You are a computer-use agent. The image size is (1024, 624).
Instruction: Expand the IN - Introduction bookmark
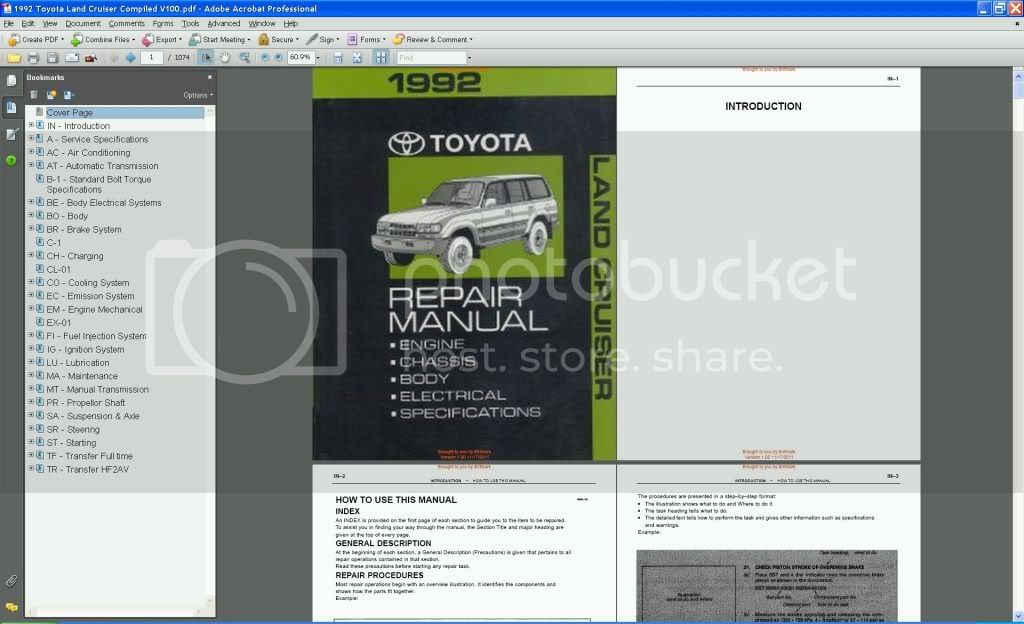click(x=31, y=126)
